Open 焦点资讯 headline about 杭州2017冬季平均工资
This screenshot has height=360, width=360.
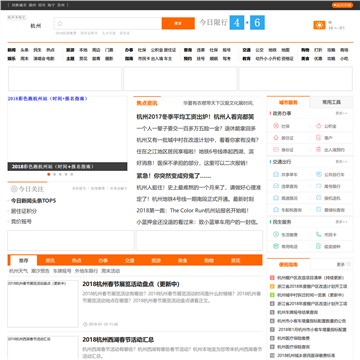(195, 117)
